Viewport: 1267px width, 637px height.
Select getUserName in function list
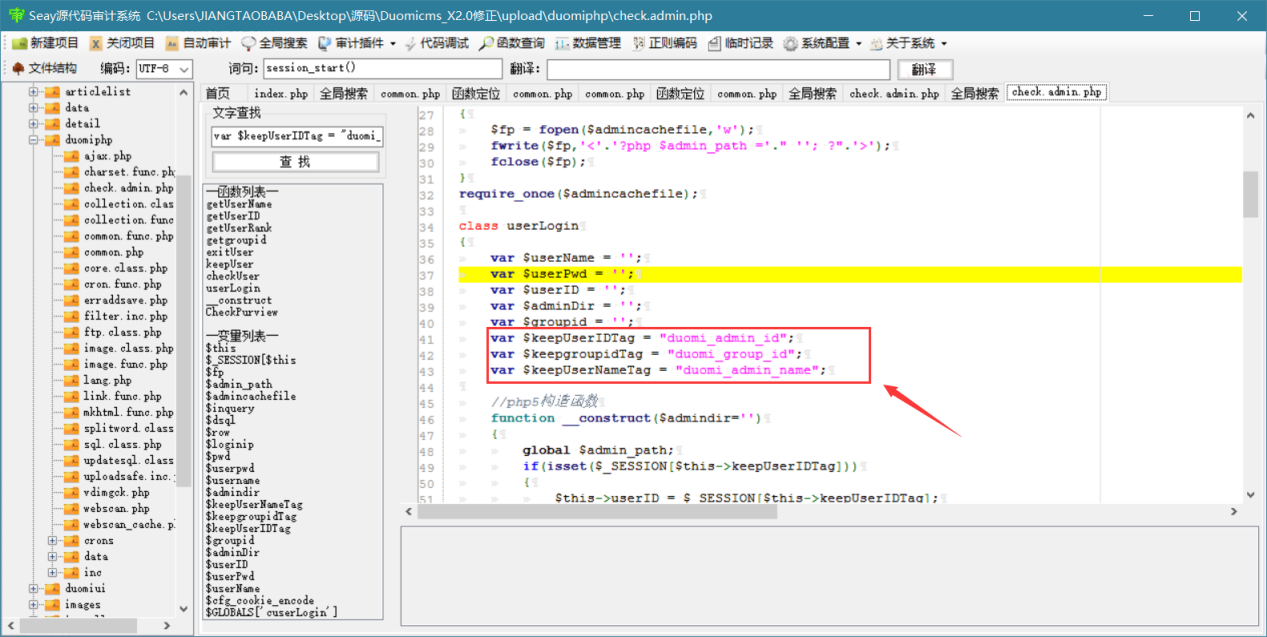click(x=239, y=204)
